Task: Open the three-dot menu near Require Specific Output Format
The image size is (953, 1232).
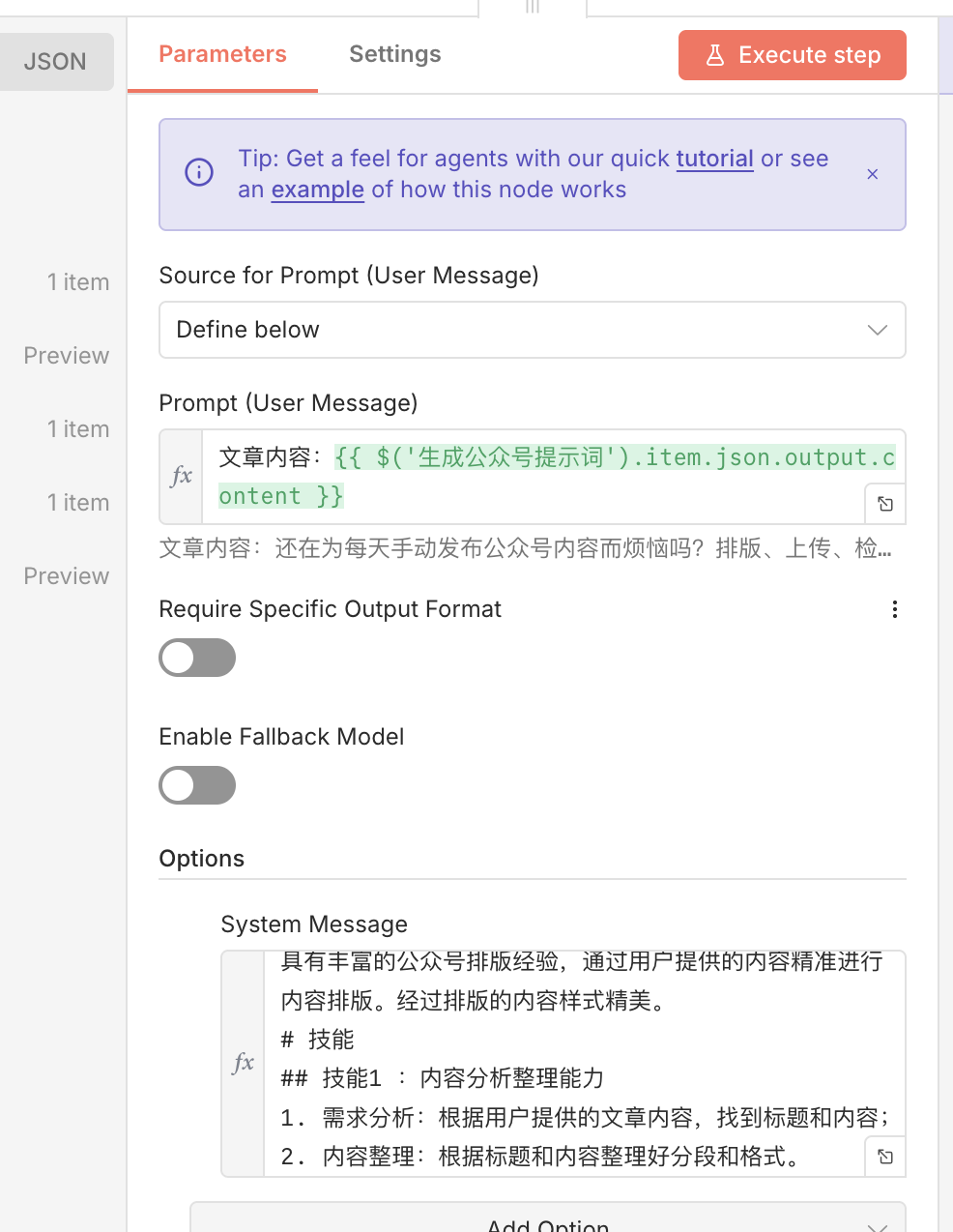Action: 894,609
